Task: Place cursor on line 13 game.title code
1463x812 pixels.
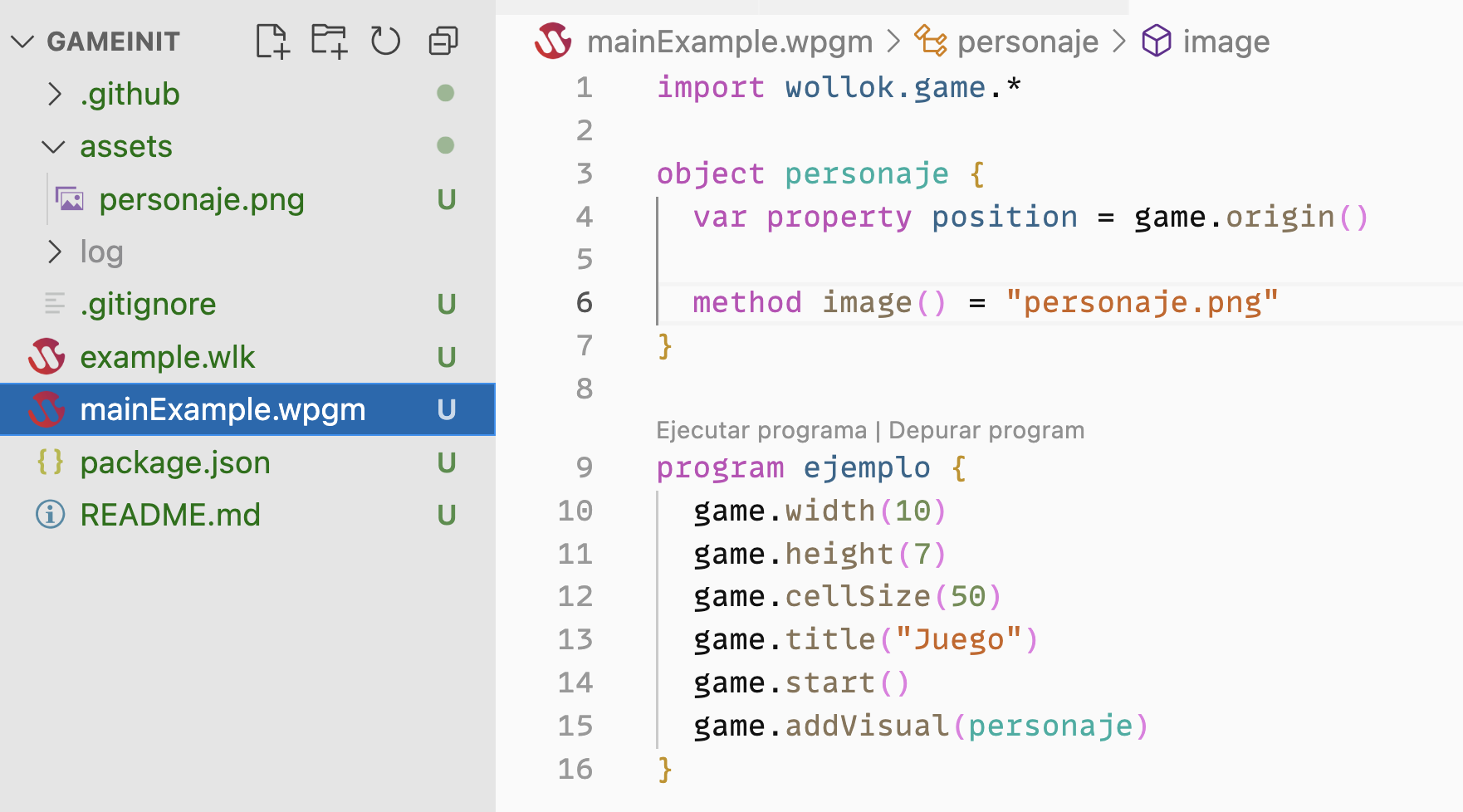Action: 865,639
